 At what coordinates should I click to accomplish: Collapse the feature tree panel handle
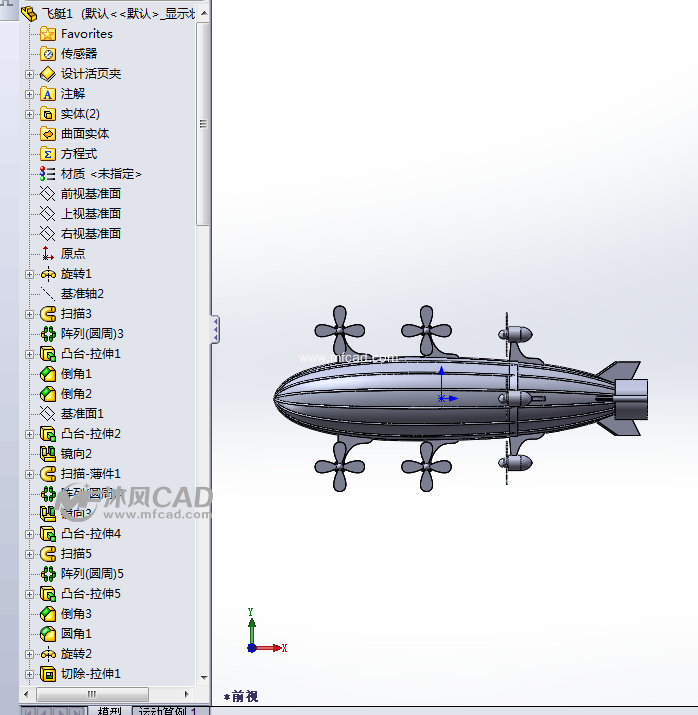pos(215,329)
